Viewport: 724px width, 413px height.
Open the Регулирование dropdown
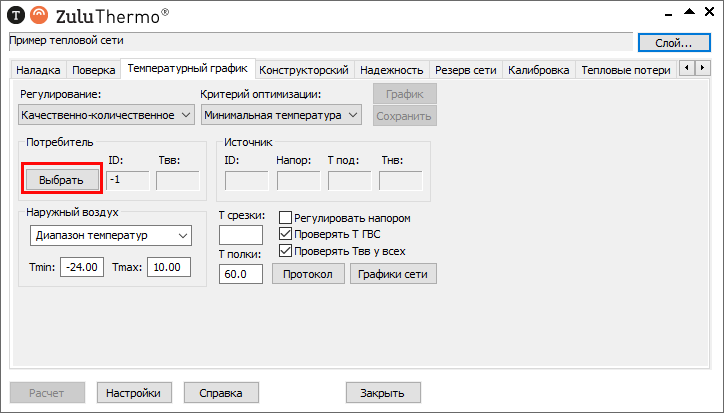click(x=106, y=115)
